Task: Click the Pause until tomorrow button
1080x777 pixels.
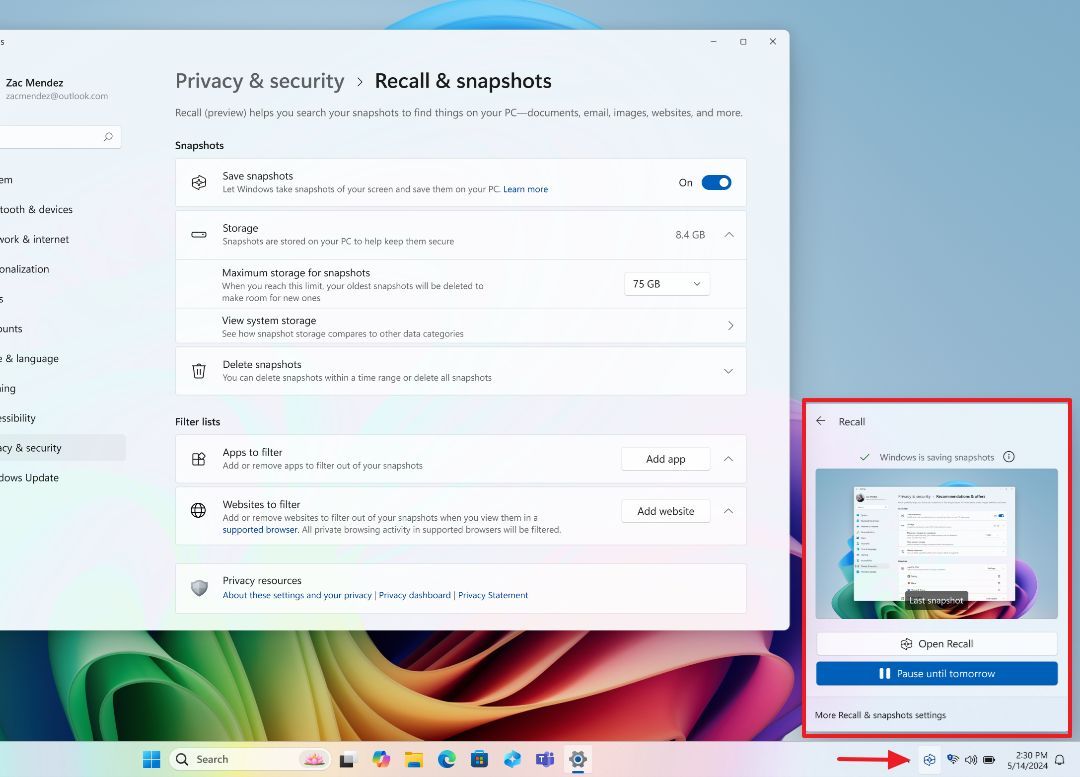Action: (936, 673)
